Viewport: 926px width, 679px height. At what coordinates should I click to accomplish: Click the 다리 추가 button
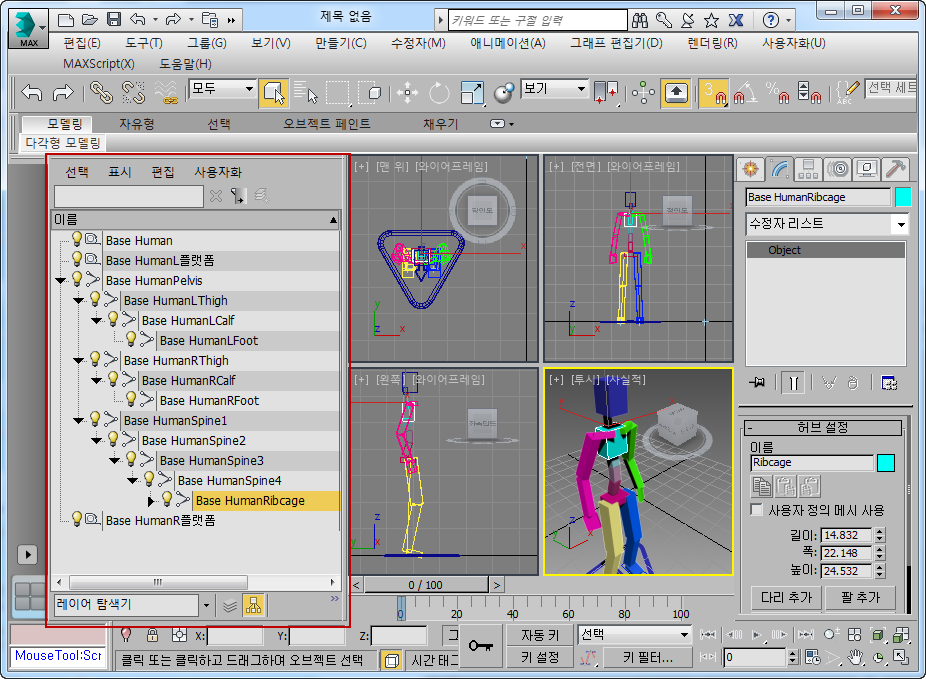[786, 597]
